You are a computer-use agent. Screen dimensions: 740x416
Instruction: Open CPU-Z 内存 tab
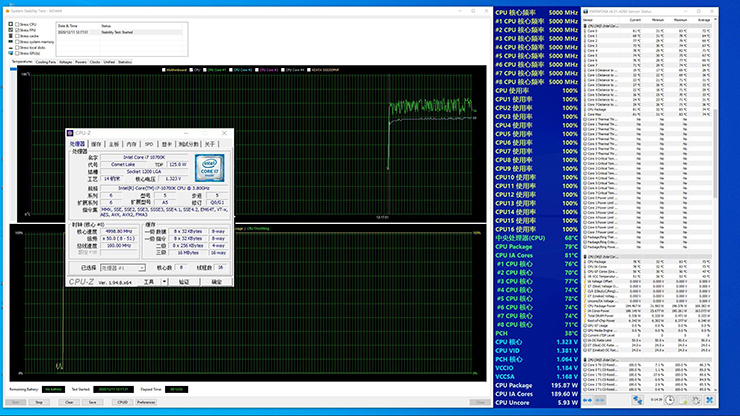131,144
